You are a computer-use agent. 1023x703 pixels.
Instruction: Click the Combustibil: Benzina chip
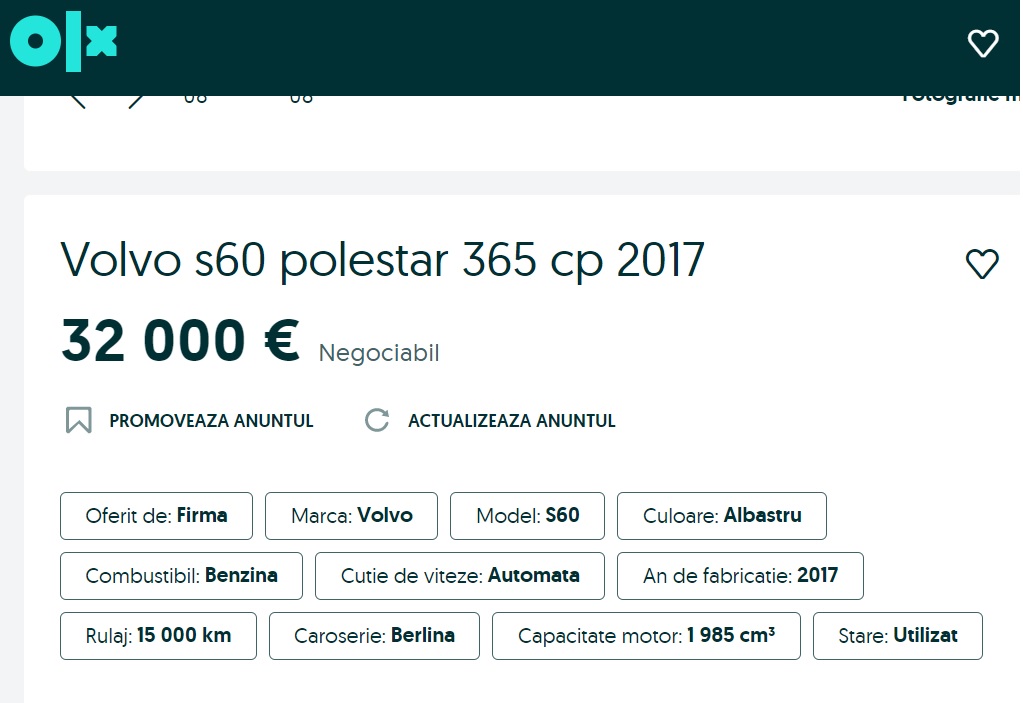click(181, 575)
